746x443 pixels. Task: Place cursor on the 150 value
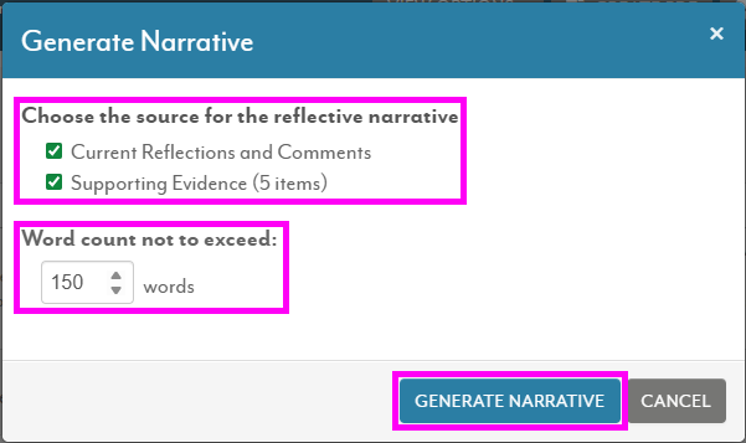tap(67, 282)
